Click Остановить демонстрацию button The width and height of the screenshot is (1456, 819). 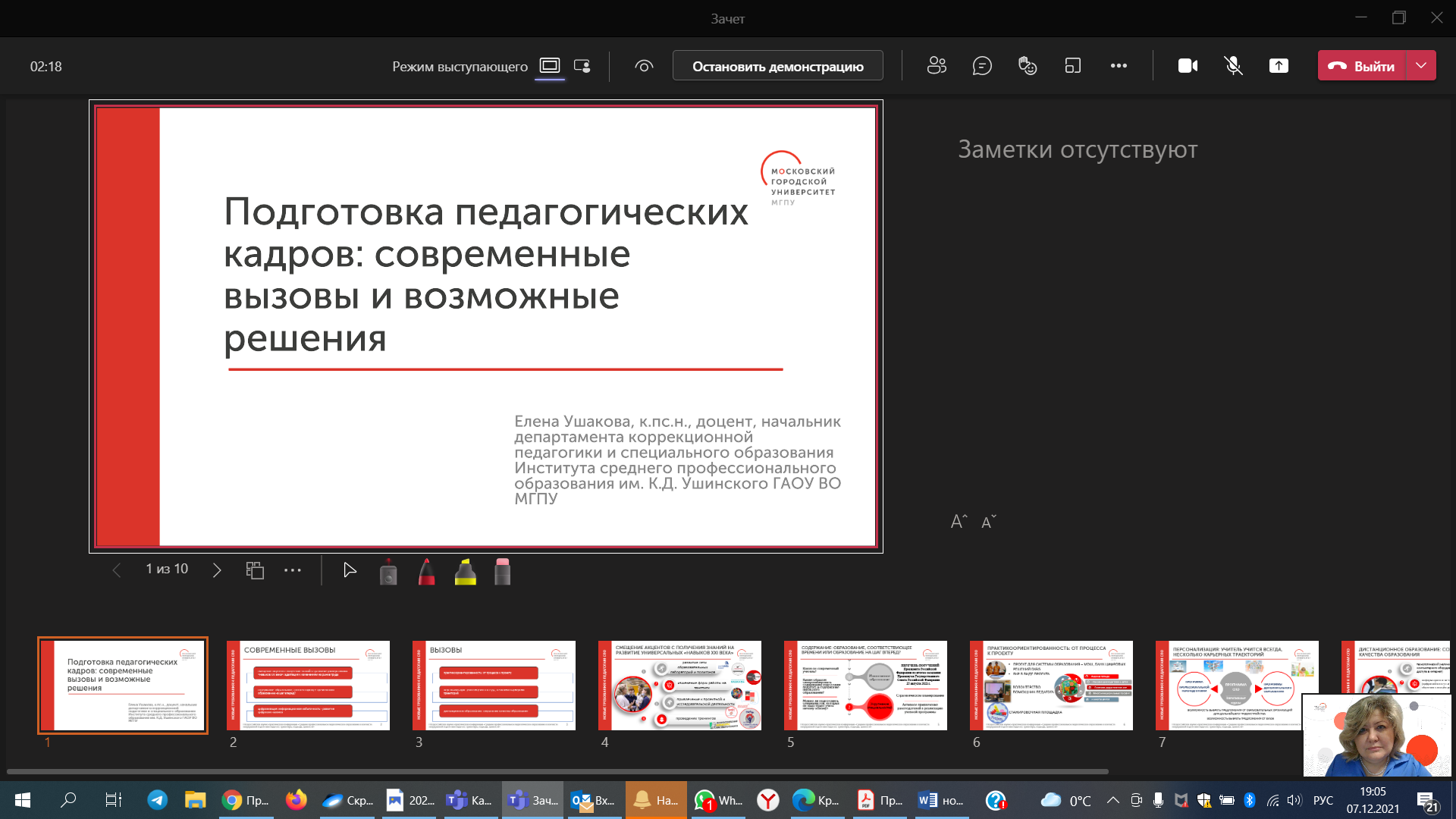point(777,66)
